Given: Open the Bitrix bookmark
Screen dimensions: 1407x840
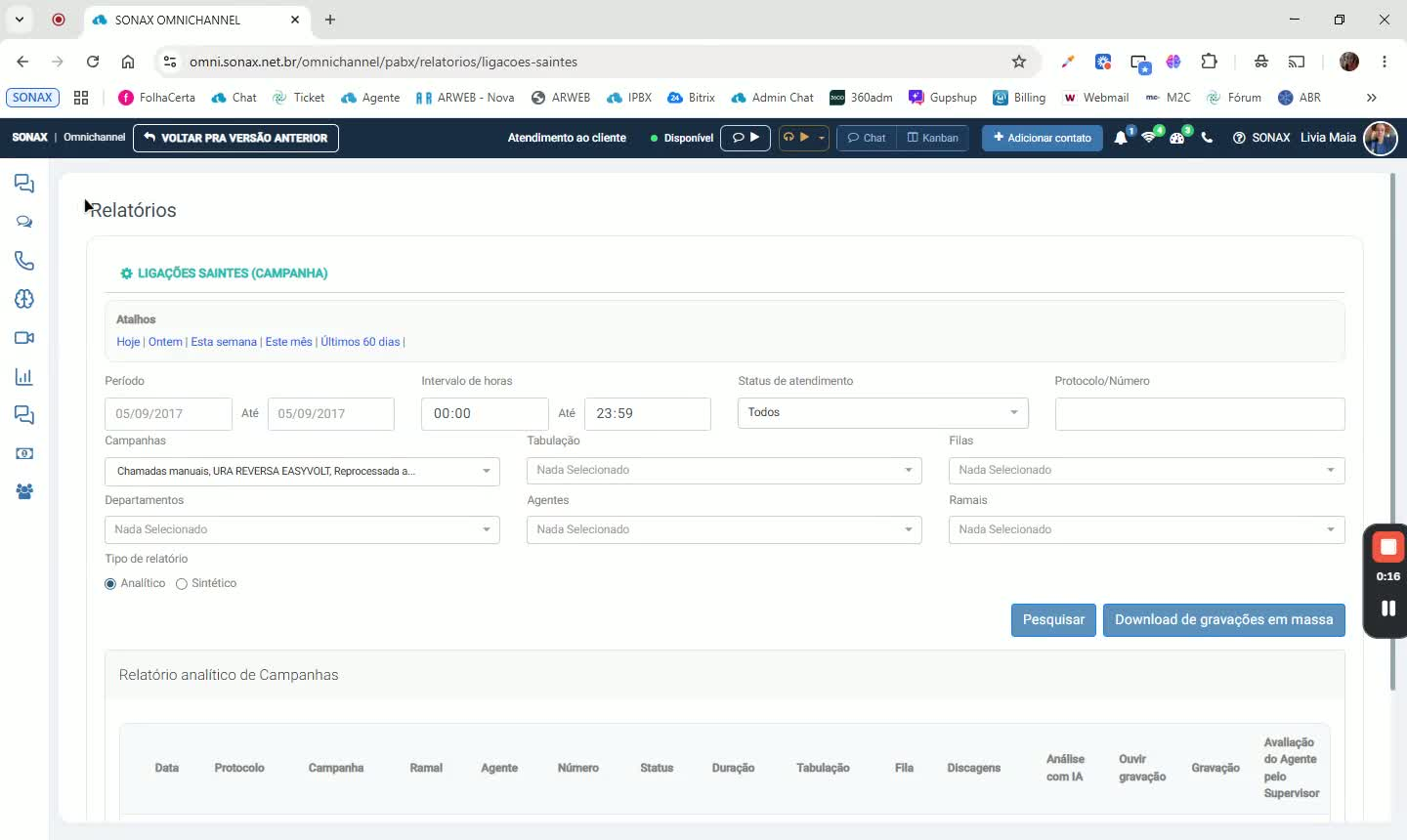Looking at the screenshot, I should (691, 98).
